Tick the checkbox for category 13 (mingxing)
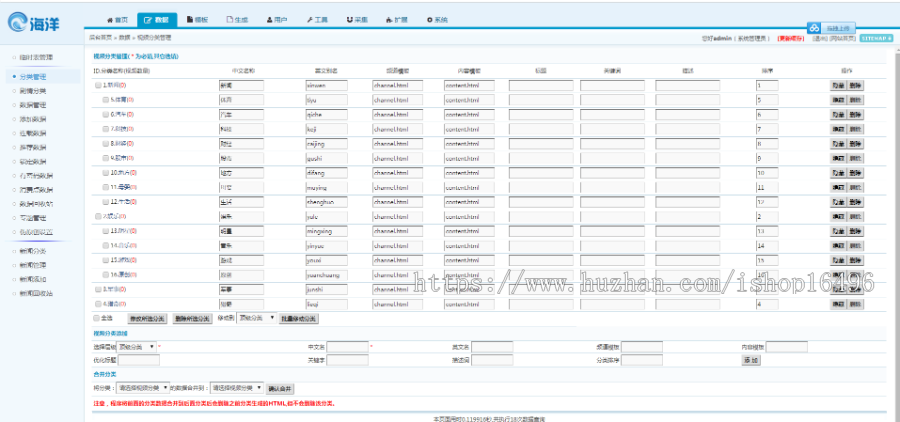The height and width of the screenshot is (422, 900). coord(106,231)
